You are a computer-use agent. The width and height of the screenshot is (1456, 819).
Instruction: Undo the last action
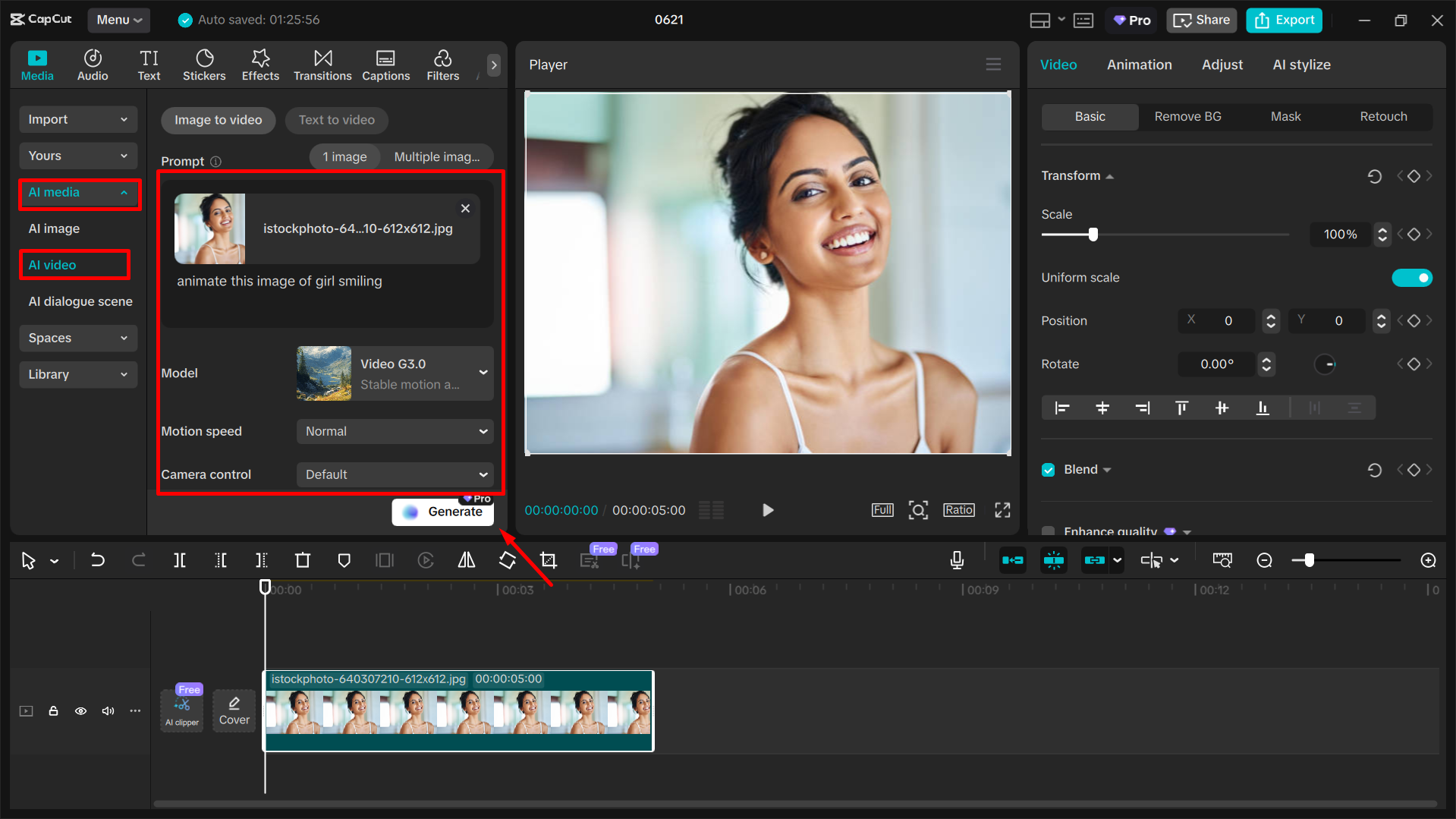pos(98,560)
